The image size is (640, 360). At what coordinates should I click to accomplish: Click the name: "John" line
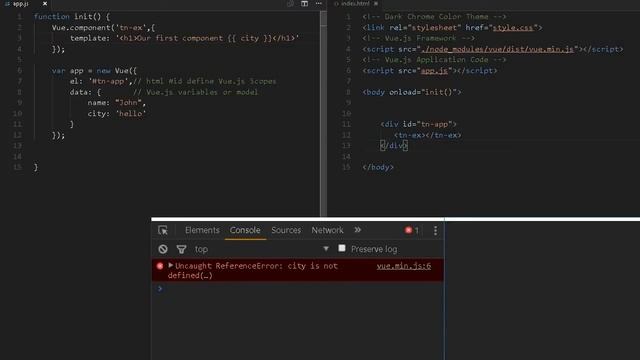(x=116, y=103)
